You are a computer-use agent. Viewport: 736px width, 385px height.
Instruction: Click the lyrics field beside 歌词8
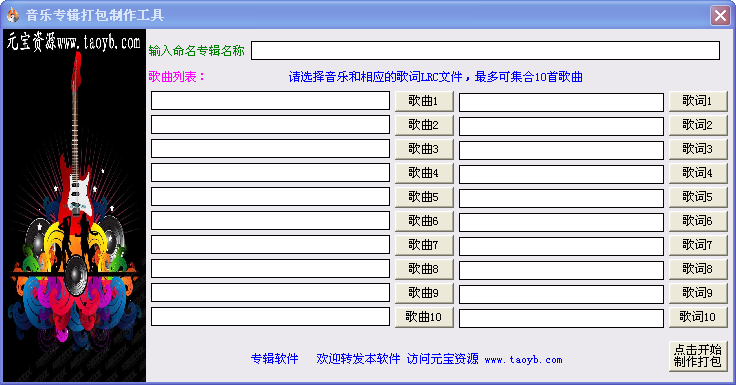pos(561,270)
